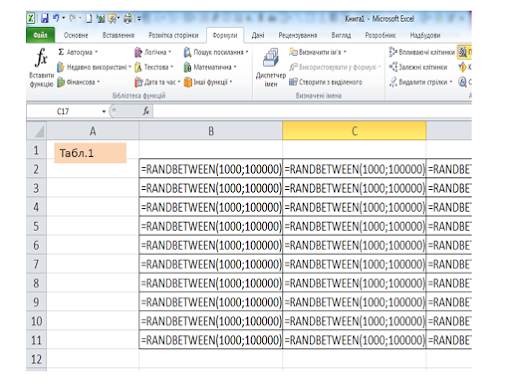Image resolution: width=510 pixels, height=382 pixels.
Task: Click into the empty formula bar field
Action: point(312,111)
